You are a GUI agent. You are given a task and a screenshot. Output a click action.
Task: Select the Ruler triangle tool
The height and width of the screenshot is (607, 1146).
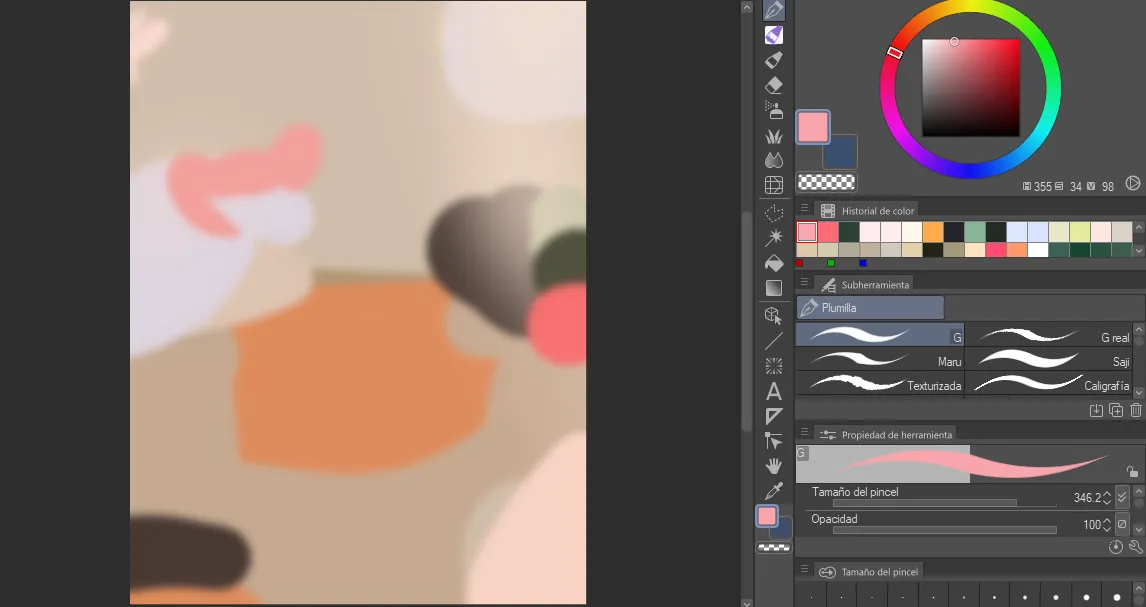click(773, 416)
